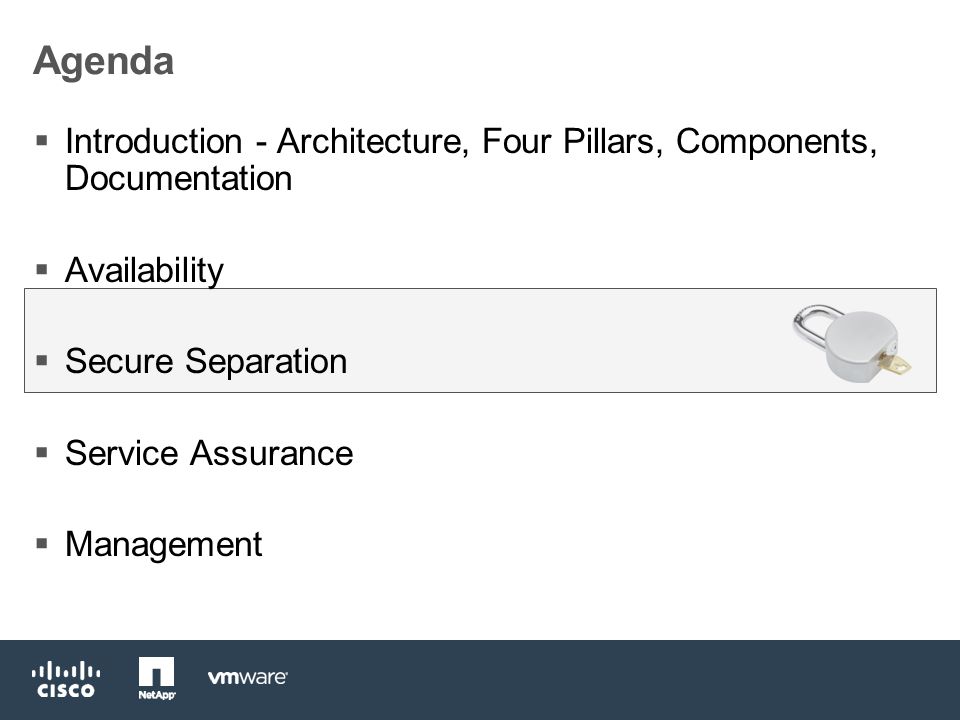Viewport: 960px width, 720px height.
Task: Click the highlighted gray box around Secure Separation
Action: tap(481, 340)
